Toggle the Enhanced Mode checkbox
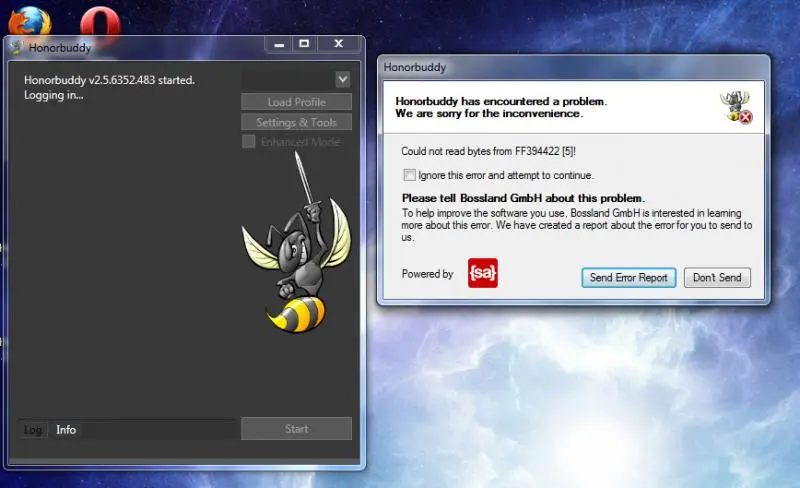 click(x=248, y=141)
